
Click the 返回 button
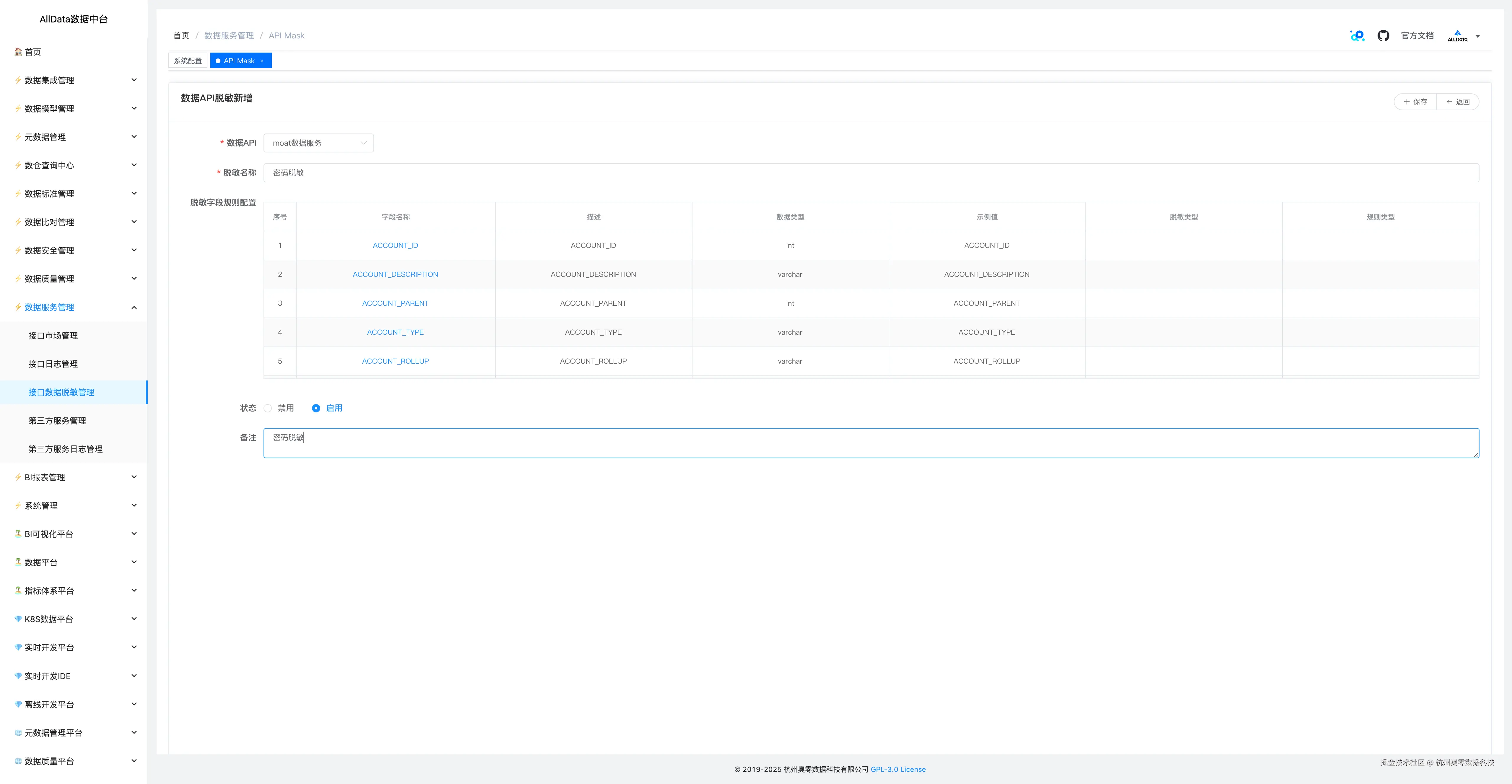(x=1457, y=102)
